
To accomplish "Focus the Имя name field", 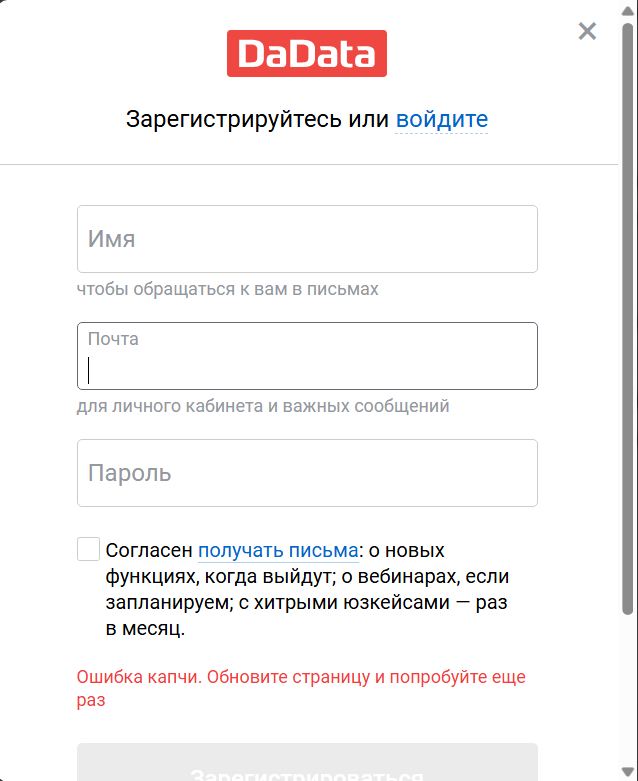I will pyautogui.click(x=307, y=239).
